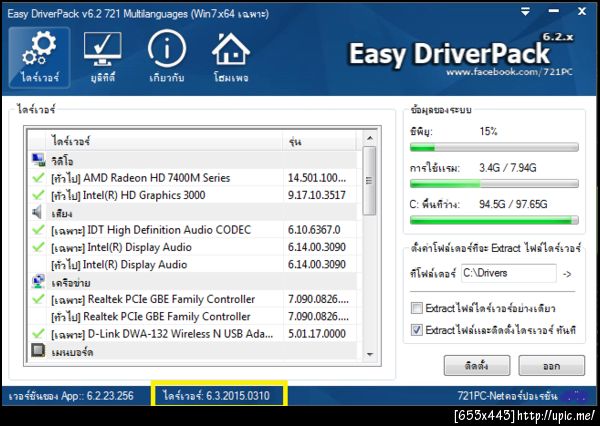
Task: Click the driver version 6.3.2015.0310 status text
Action: pyautogui.click(x=216, y=395)
